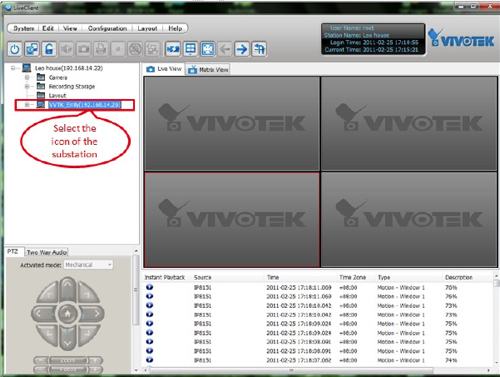This screenshot has height=377, width=500.
Task: Pan camera left with PTZ left arrow
Action: [43, 313]
